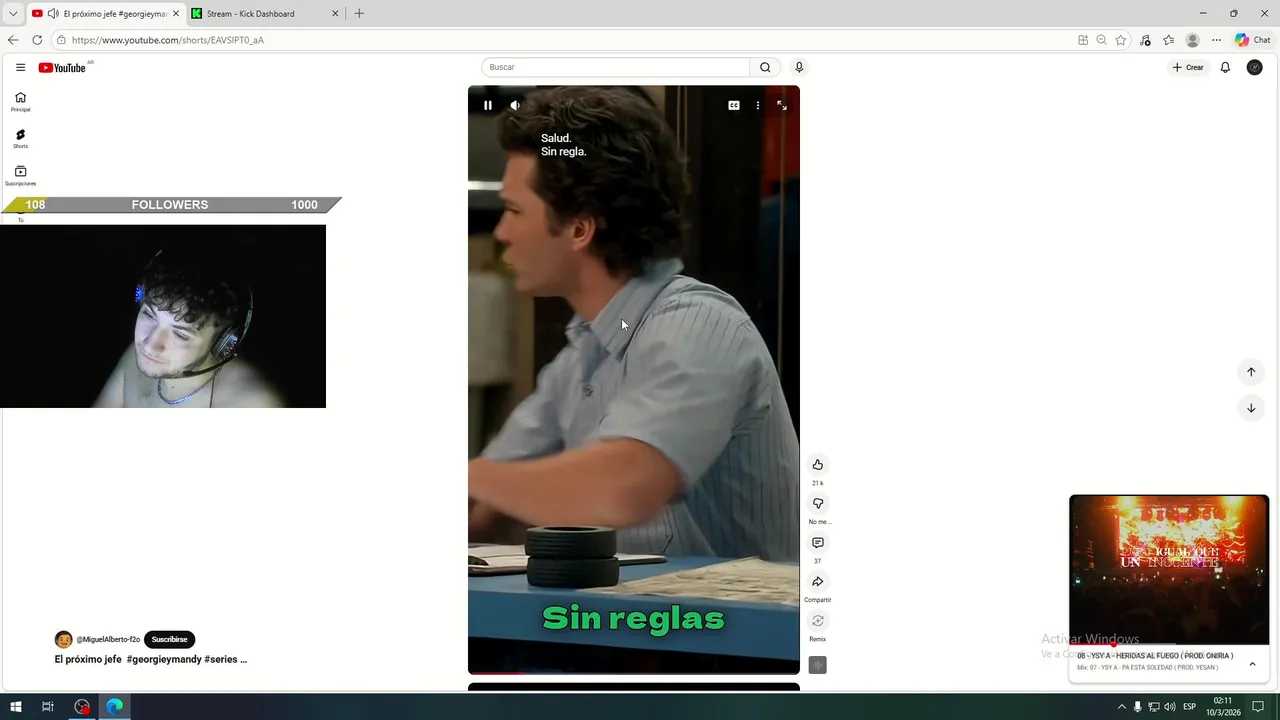1280x720 pixels.
Task: Like the Short with thumbs up
Action: pos(817,464)
